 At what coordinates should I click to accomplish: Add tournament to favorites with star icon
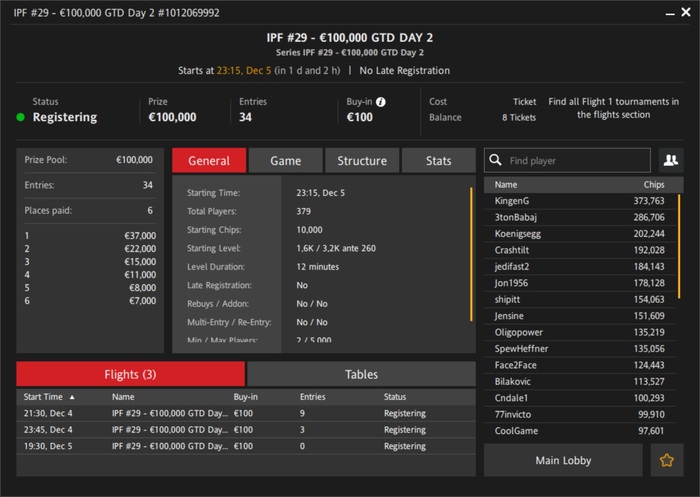(x=667, y=460)
